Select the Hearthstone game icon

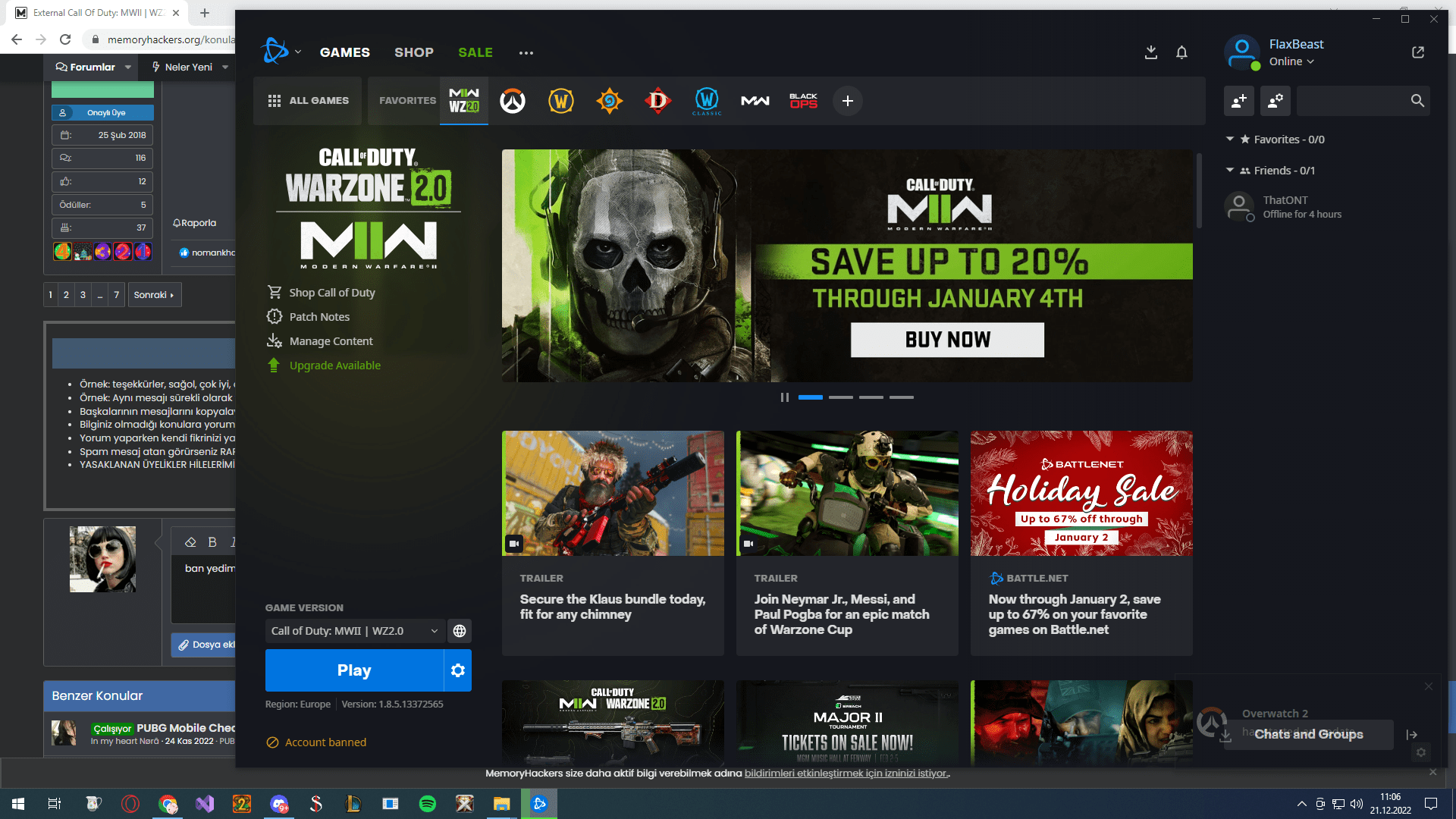610,101
